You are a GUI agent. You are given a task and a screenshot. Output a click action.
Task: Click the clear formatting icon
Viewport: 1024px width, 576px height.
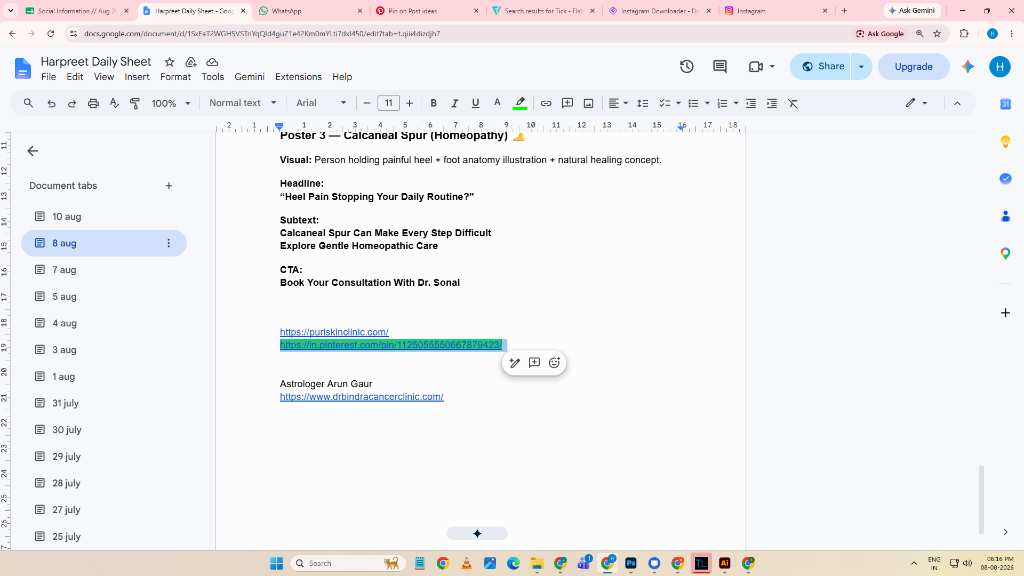point(793,103)
